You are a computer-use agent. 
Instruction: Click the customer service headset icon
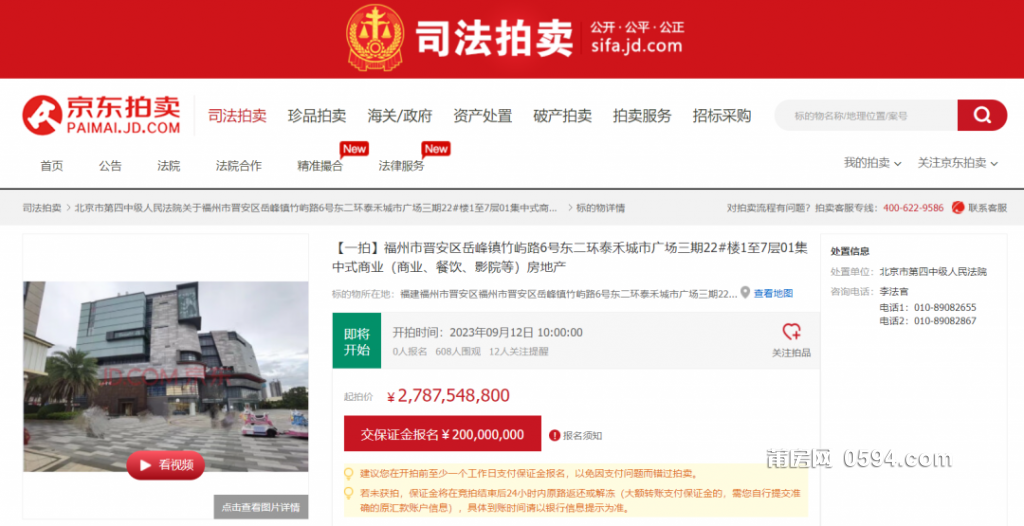(958, 208)
